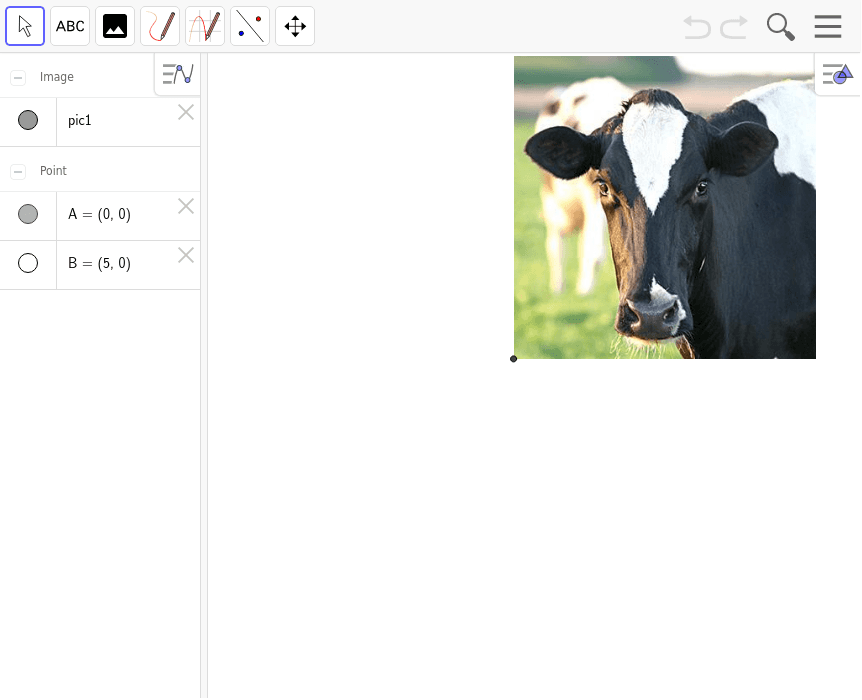Screen dimensions: 862x700
Task: Click the Image group label
Action: pos(57,77)
